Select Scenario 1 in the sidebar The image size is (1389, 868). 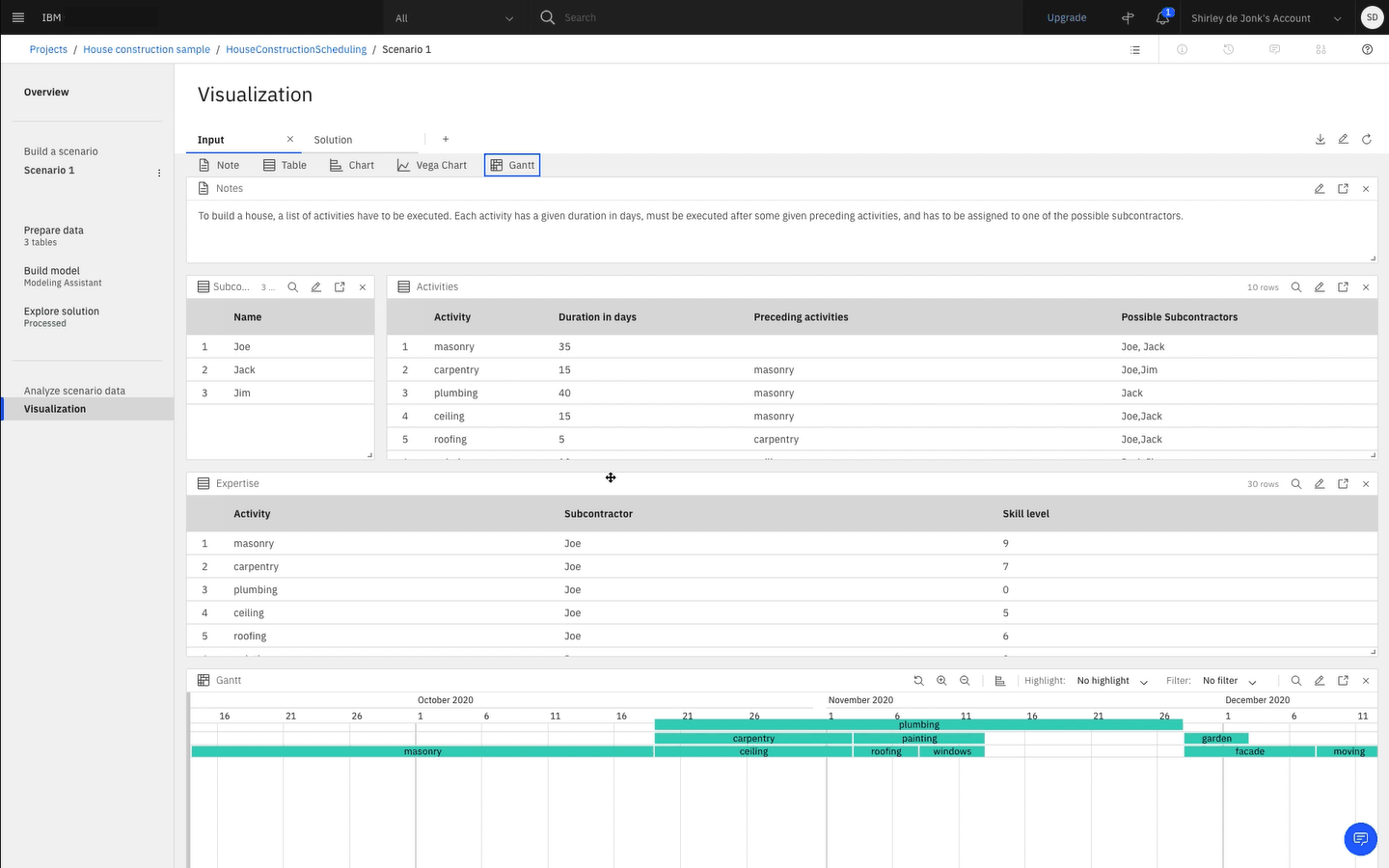pyautogui.click(x=49, y=171)
